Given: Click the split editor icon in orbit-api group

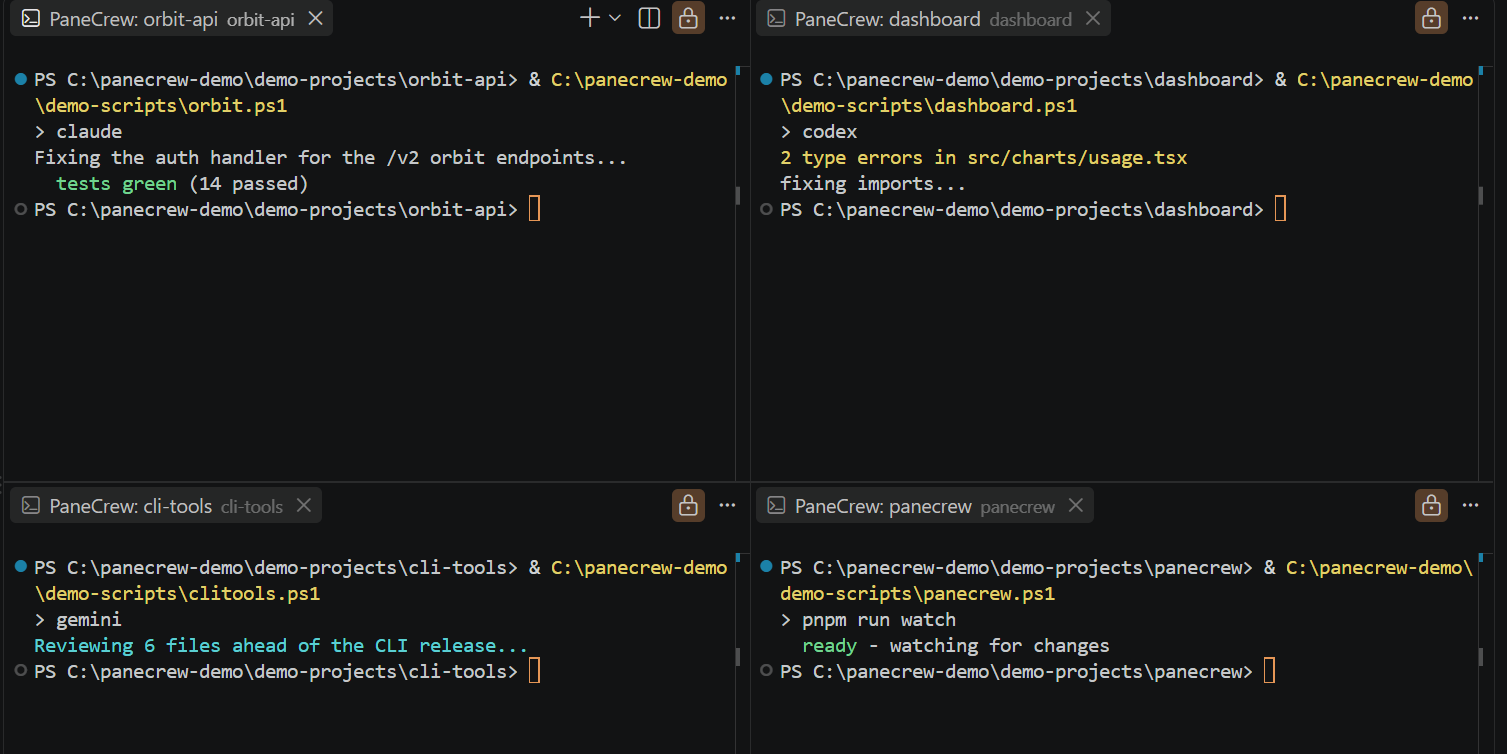Looking at the screenshot, I should tap(649, 18).
